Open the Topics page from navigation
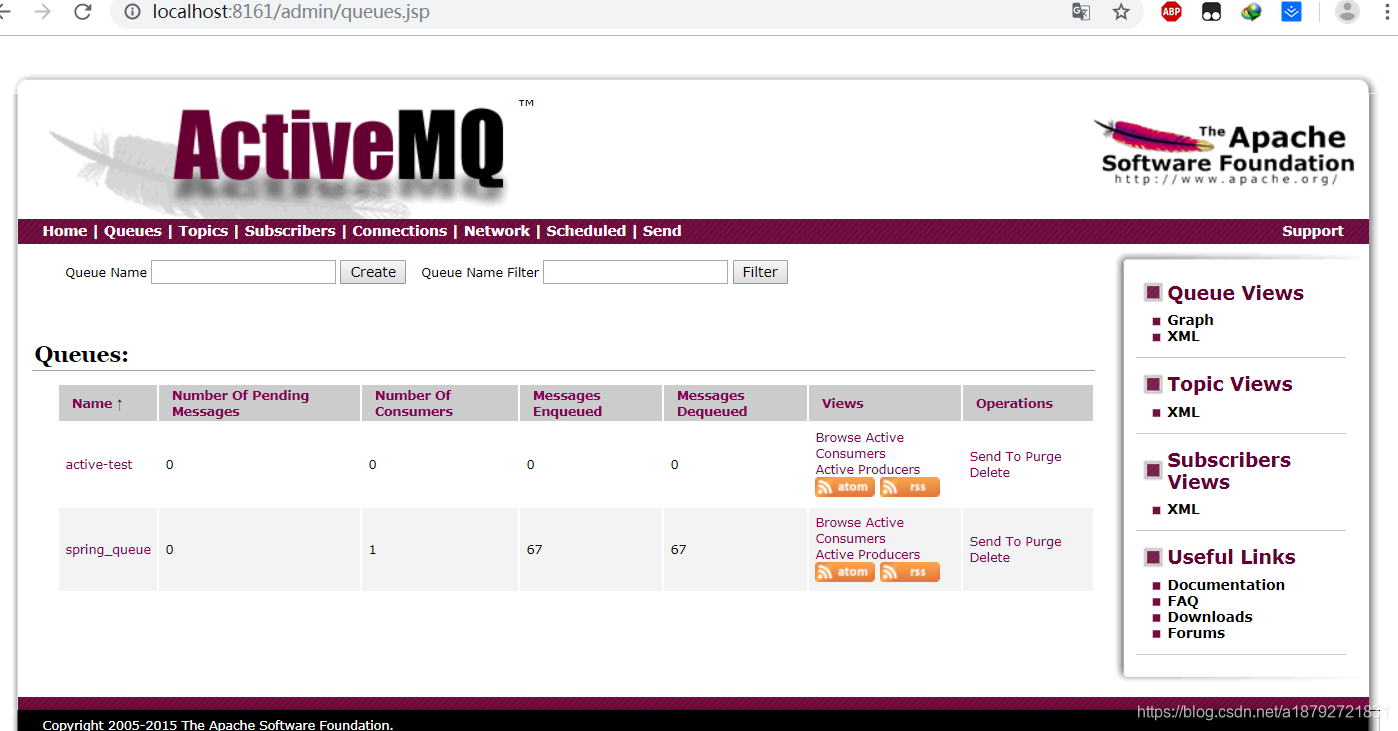 (203, 231)
